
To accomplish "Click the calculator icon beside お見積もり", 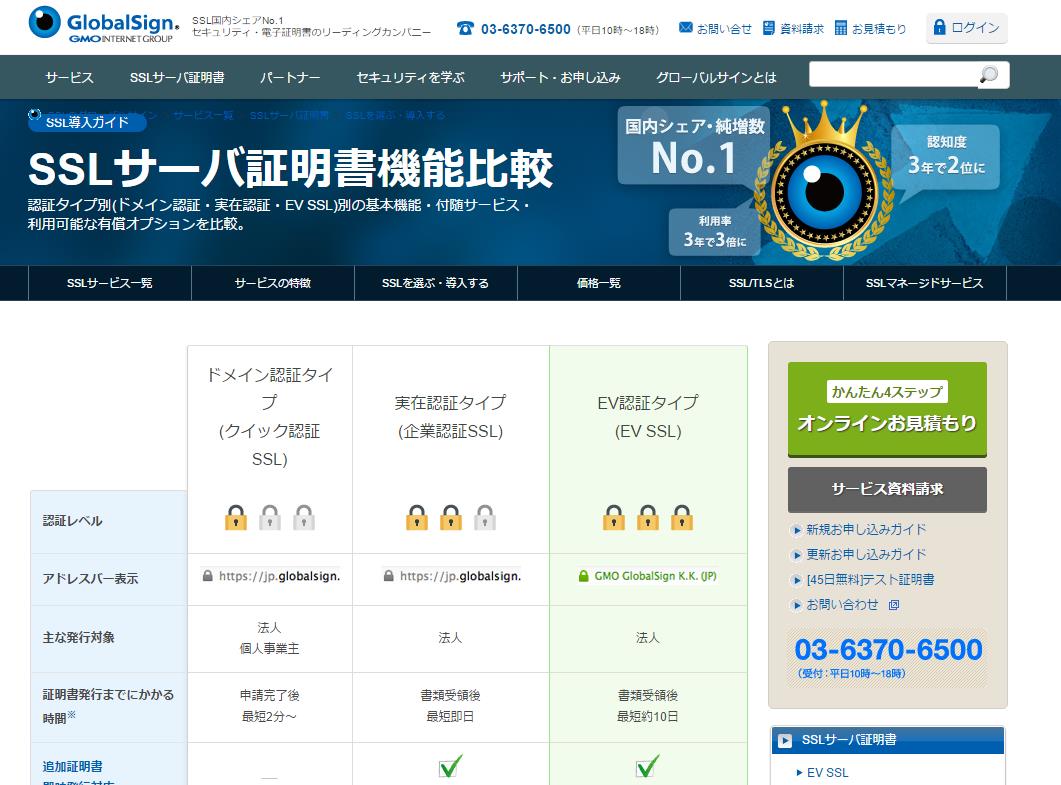I will point(840,28).
